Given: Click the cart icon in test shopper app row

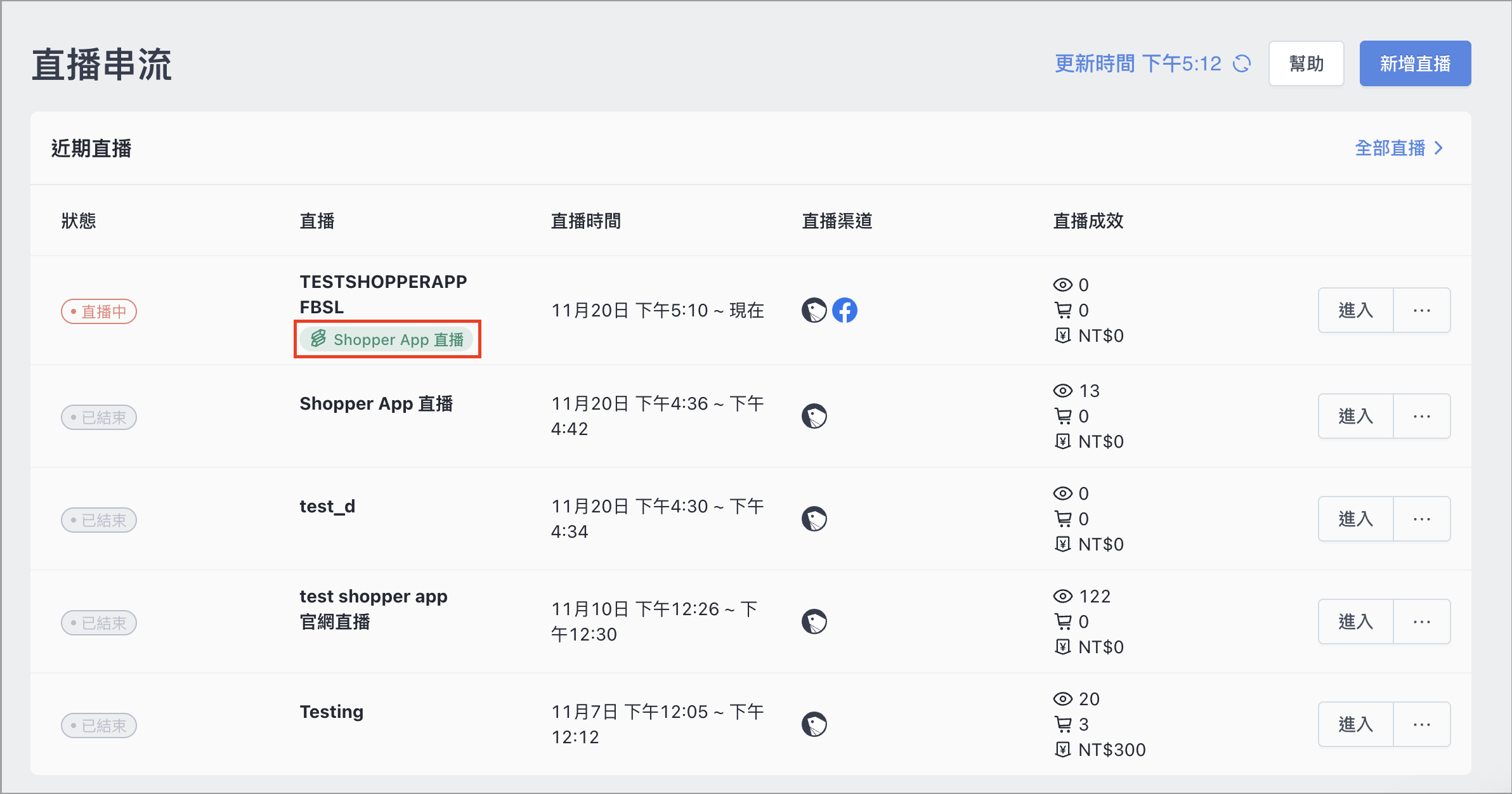Looking at the screenshot, I should pos(1063,621).
